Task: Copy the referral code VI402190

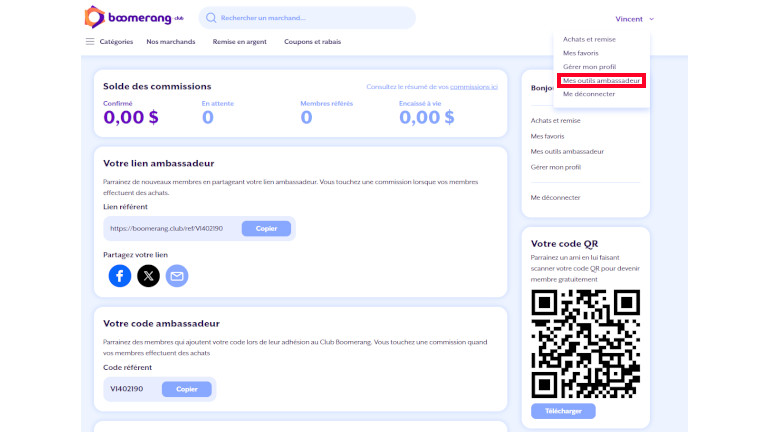Action: (x=186, y=388)
